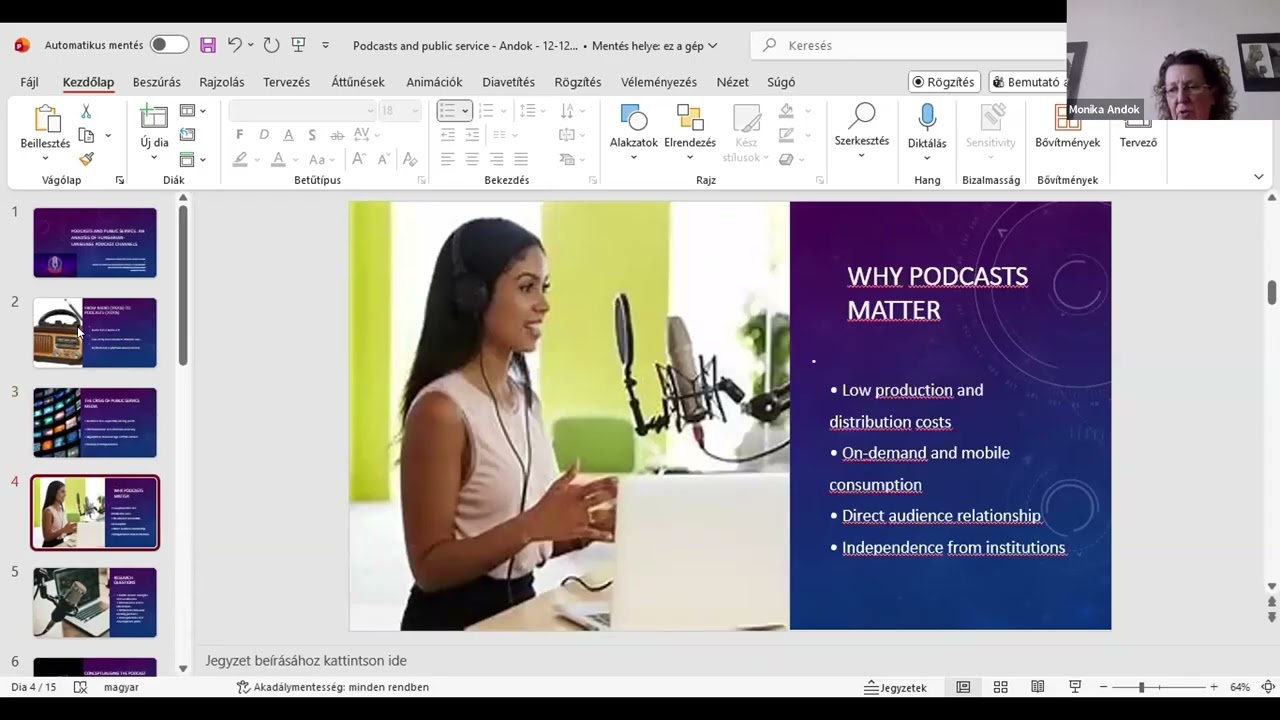This screenshot has height=720, width=1280.
Task: Toggle bold formatting (F)
Action: tap(240, 135)
